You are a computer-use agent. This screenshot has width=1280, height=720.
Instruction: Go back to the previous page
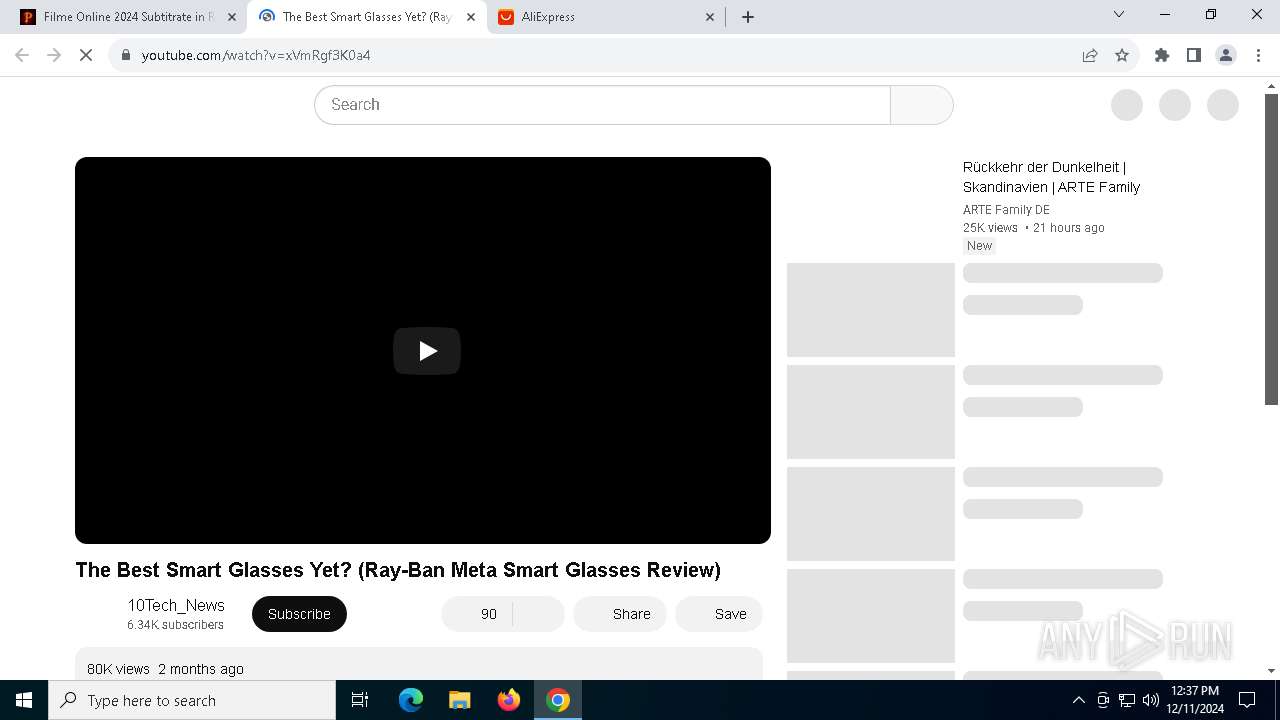point(22,55)
